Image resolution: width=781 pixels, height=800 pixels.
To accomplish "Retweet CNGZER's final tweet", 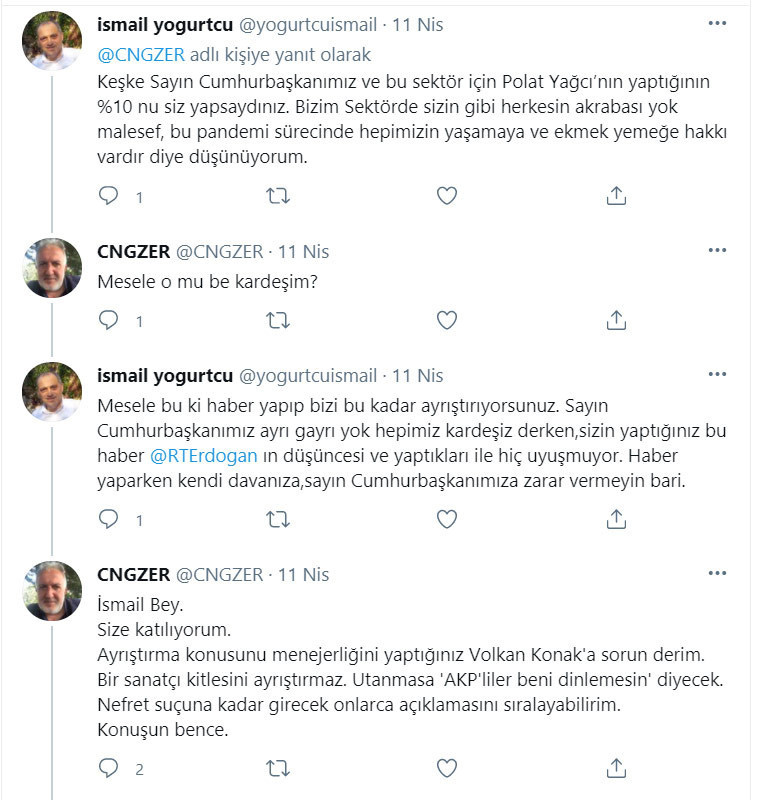I will pyautogui.click(x=277, y=768).
